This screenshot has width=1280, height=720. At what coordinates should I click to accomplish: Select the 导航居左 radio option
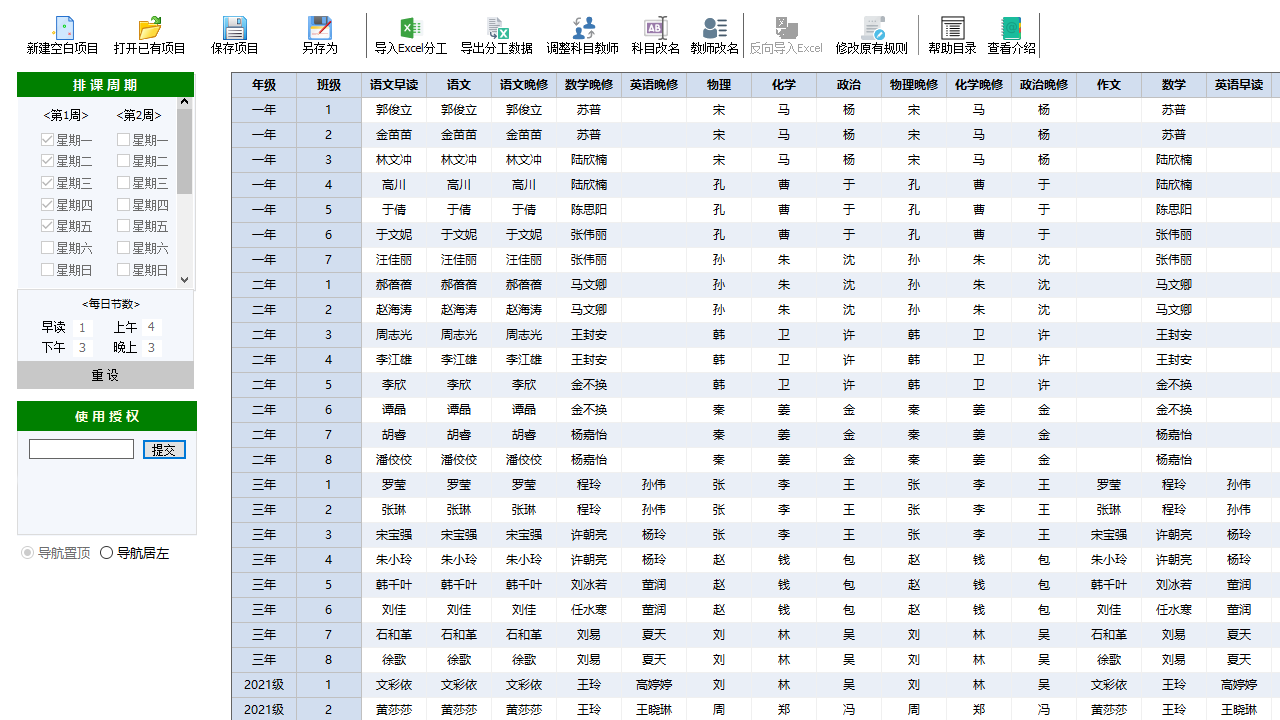click(x=106, y=552)
